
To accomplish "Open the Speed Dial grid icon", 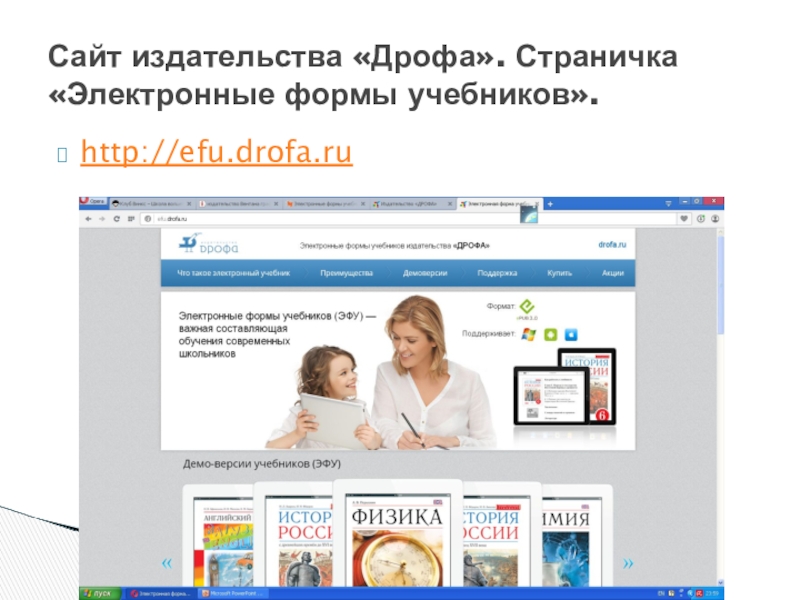I will pos(131,219).
